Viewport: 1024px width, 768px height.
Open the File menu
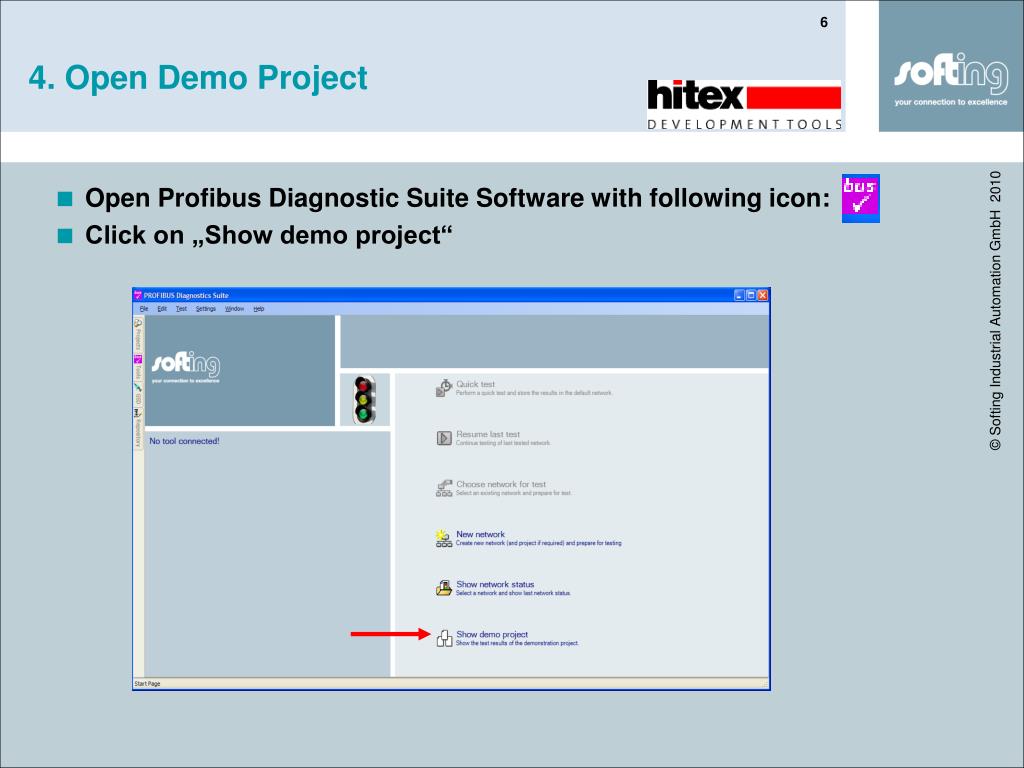point(144,309)
